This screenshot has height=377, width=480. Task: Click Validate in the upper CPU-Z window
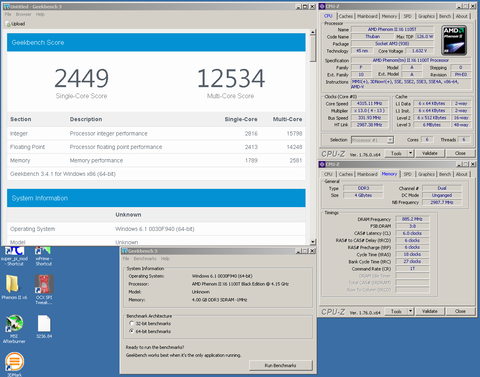coord(430,153)
